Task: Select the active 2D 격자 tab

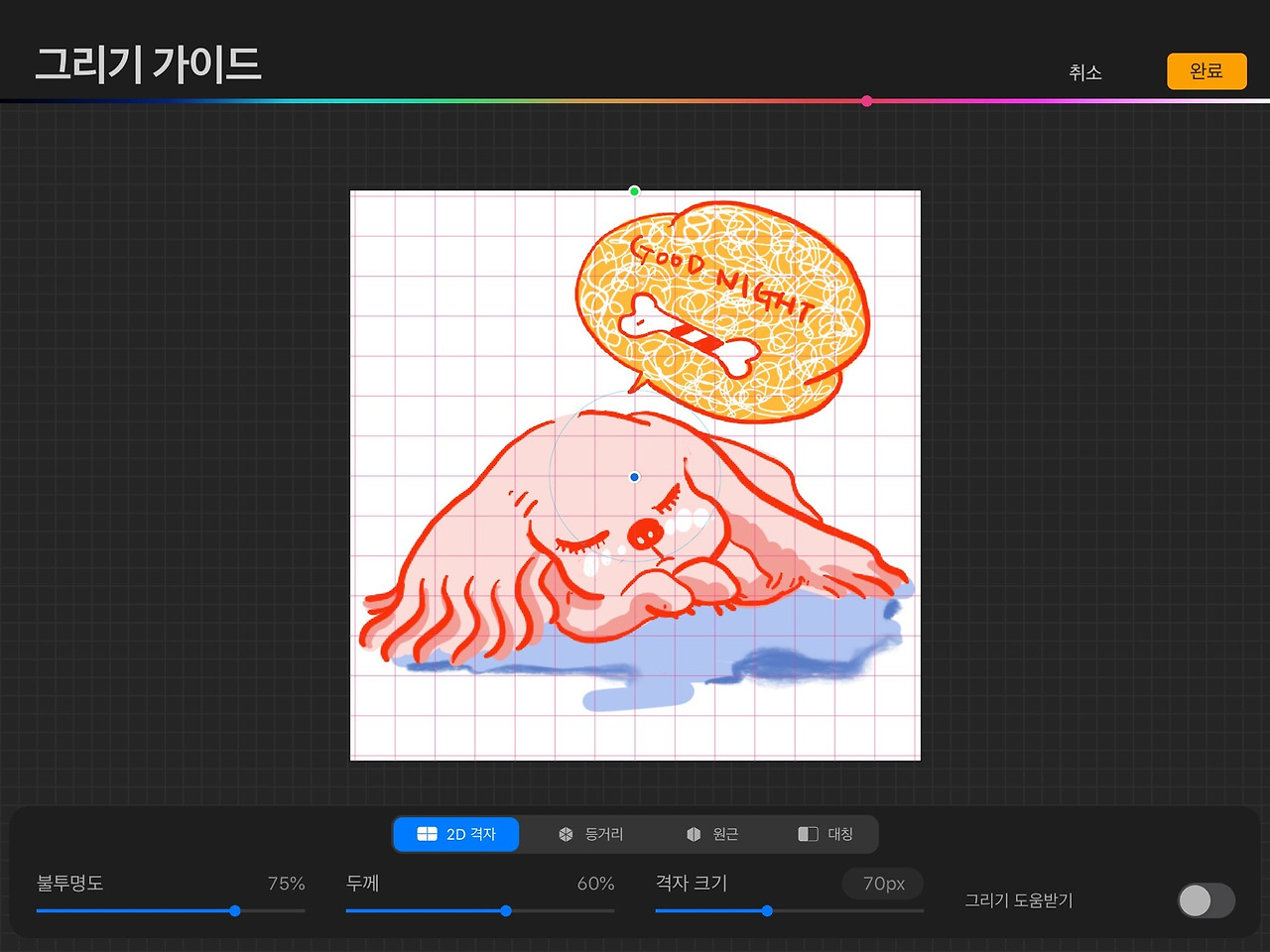Action: tap(456, 834)
